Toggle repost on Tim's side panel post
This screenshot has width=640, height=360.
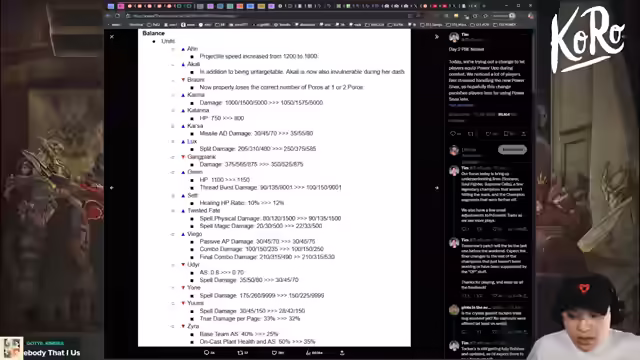point(471,133)
